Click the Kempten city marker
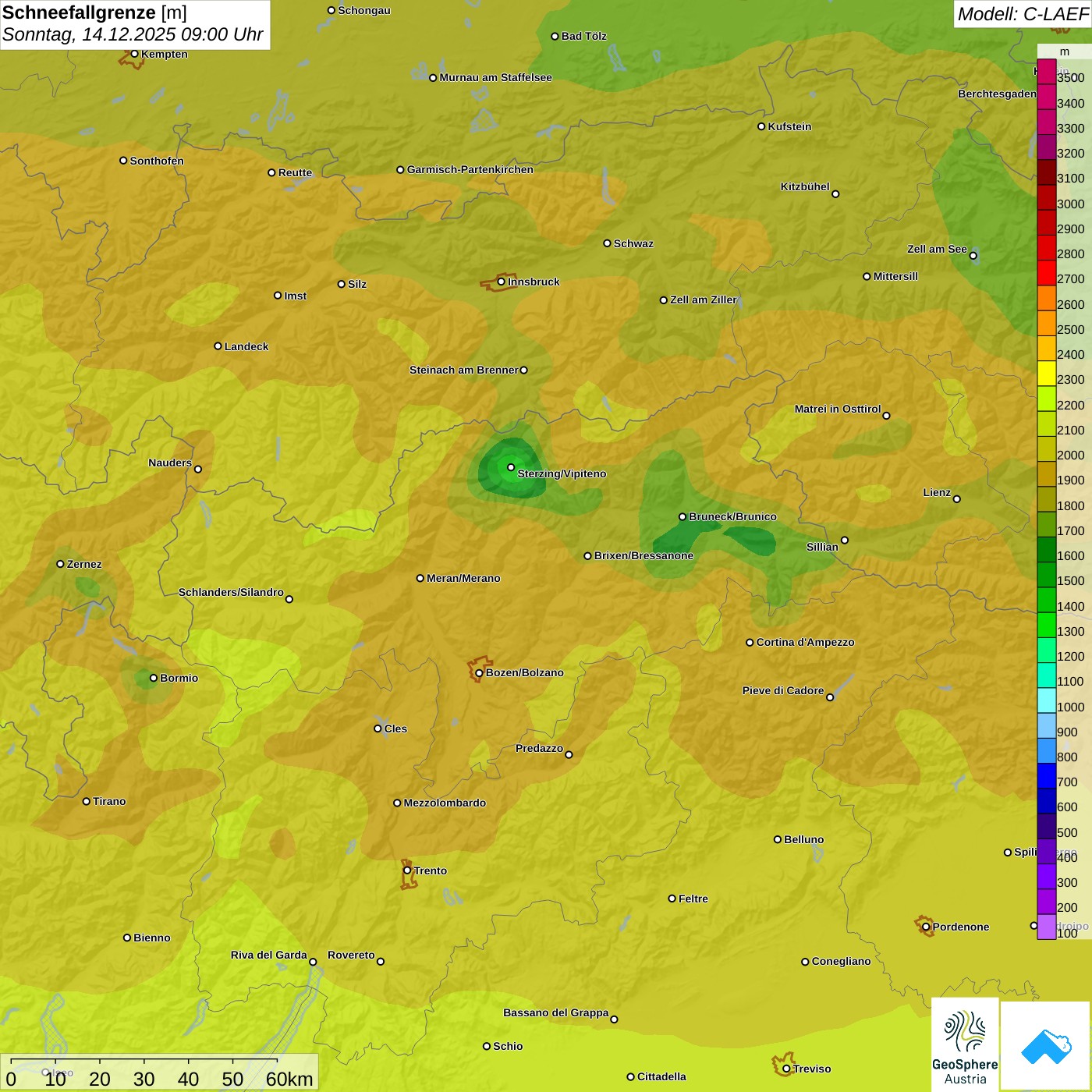 click(135, 54)
